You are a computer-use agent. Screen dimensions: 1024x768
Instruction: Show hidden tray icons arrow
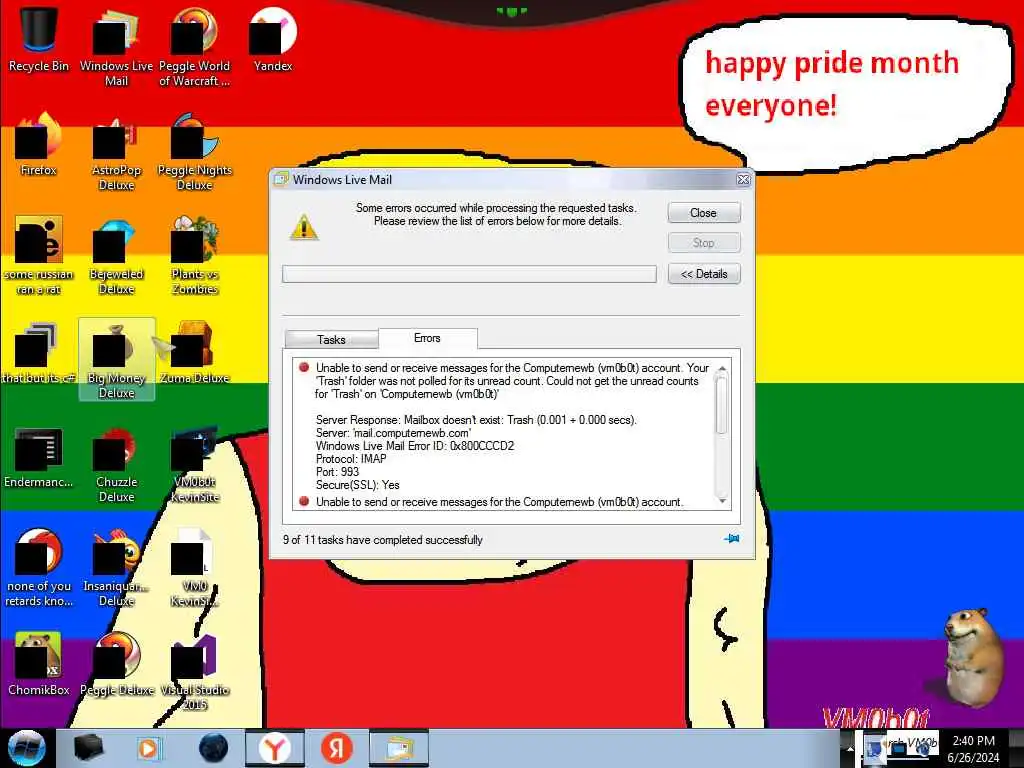pyautogui.click(x=850, y=749)
